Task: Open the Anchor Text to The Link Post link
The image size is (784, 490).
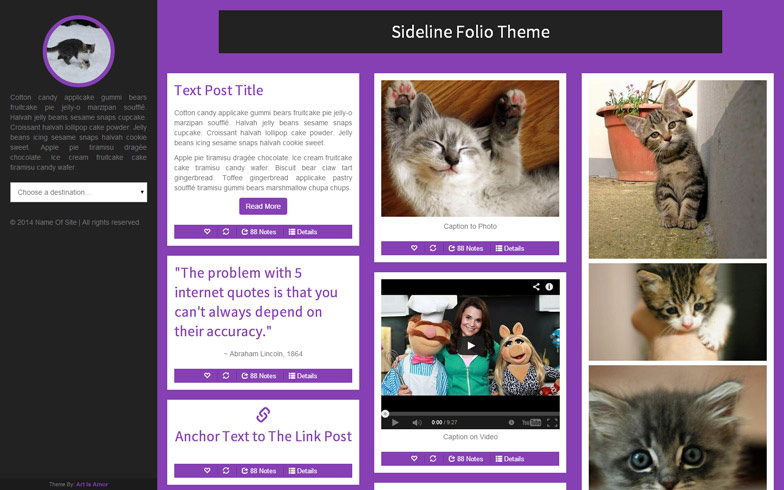Action: (x=263, y=436)
